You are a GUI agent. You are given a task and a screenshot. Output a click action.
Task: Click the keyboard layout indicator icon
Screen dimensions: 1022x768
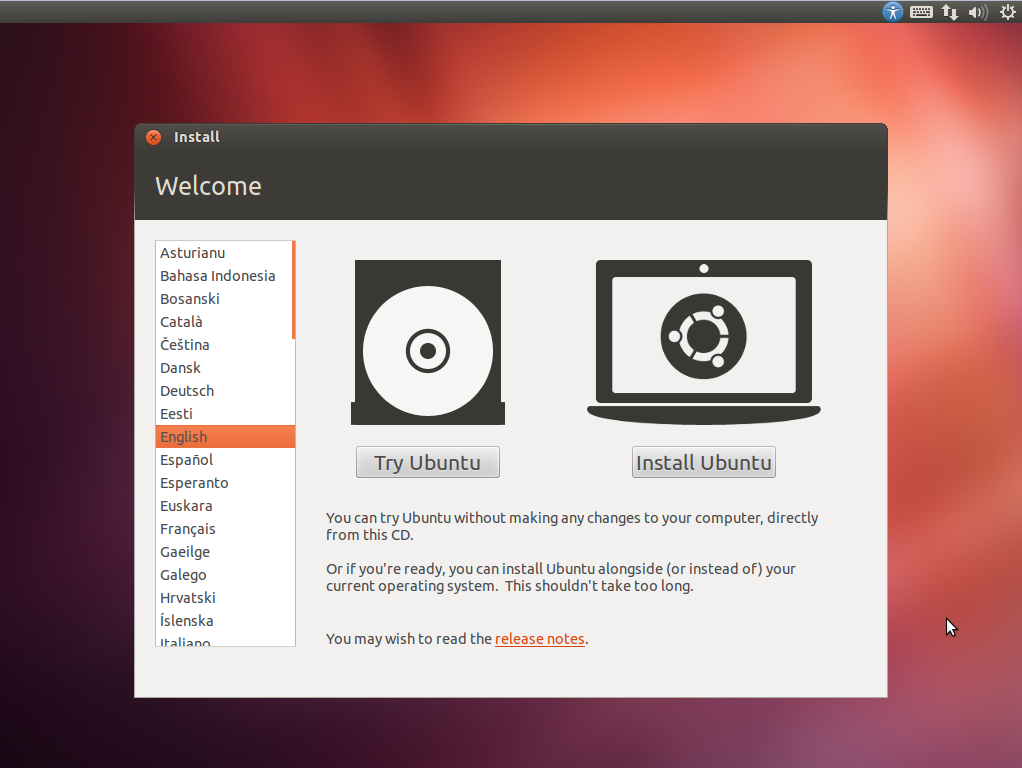pyautogui.click(x=920, y=12)
